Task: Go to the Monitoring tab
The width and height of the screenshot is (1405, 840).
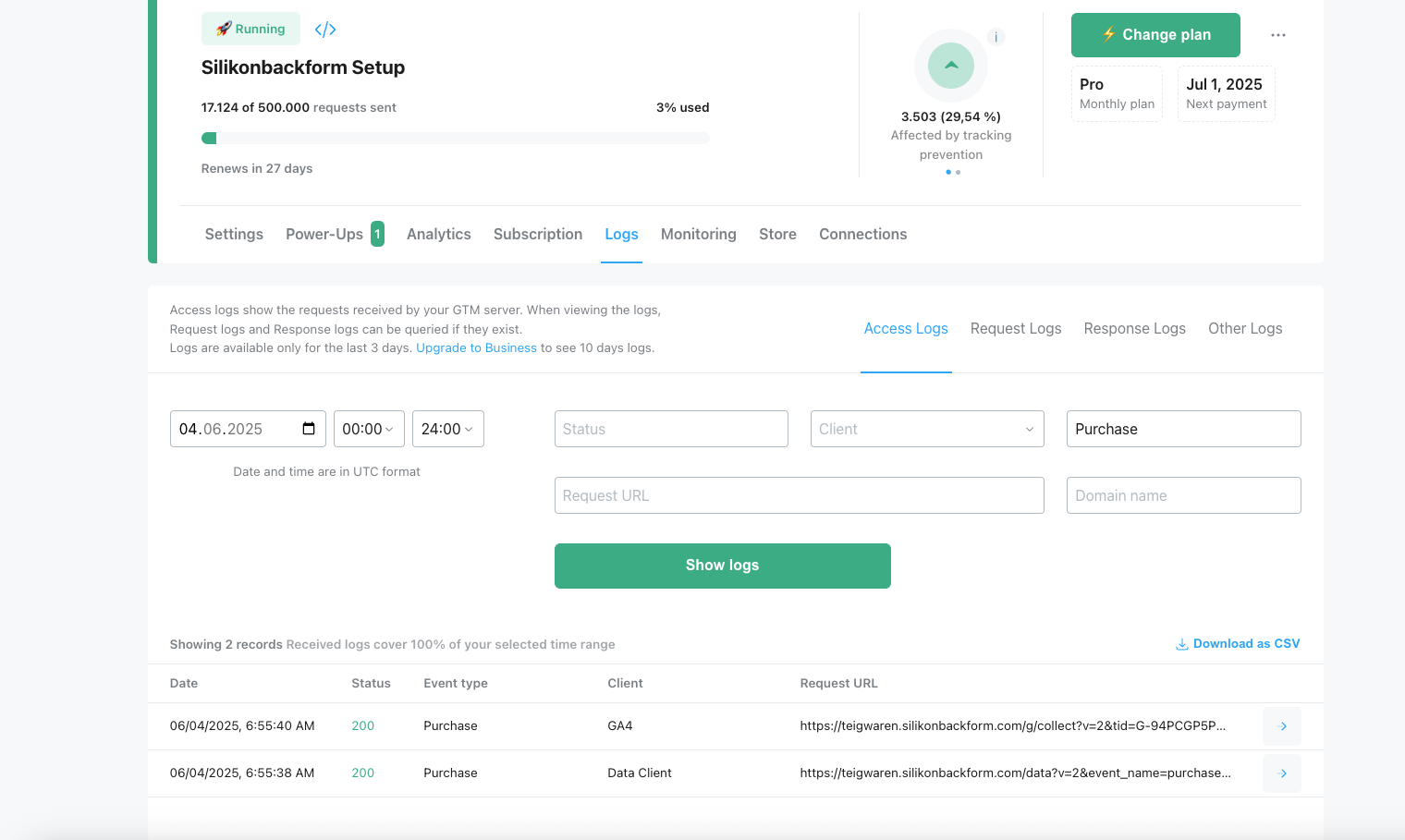Action: [x=699, y=235]
